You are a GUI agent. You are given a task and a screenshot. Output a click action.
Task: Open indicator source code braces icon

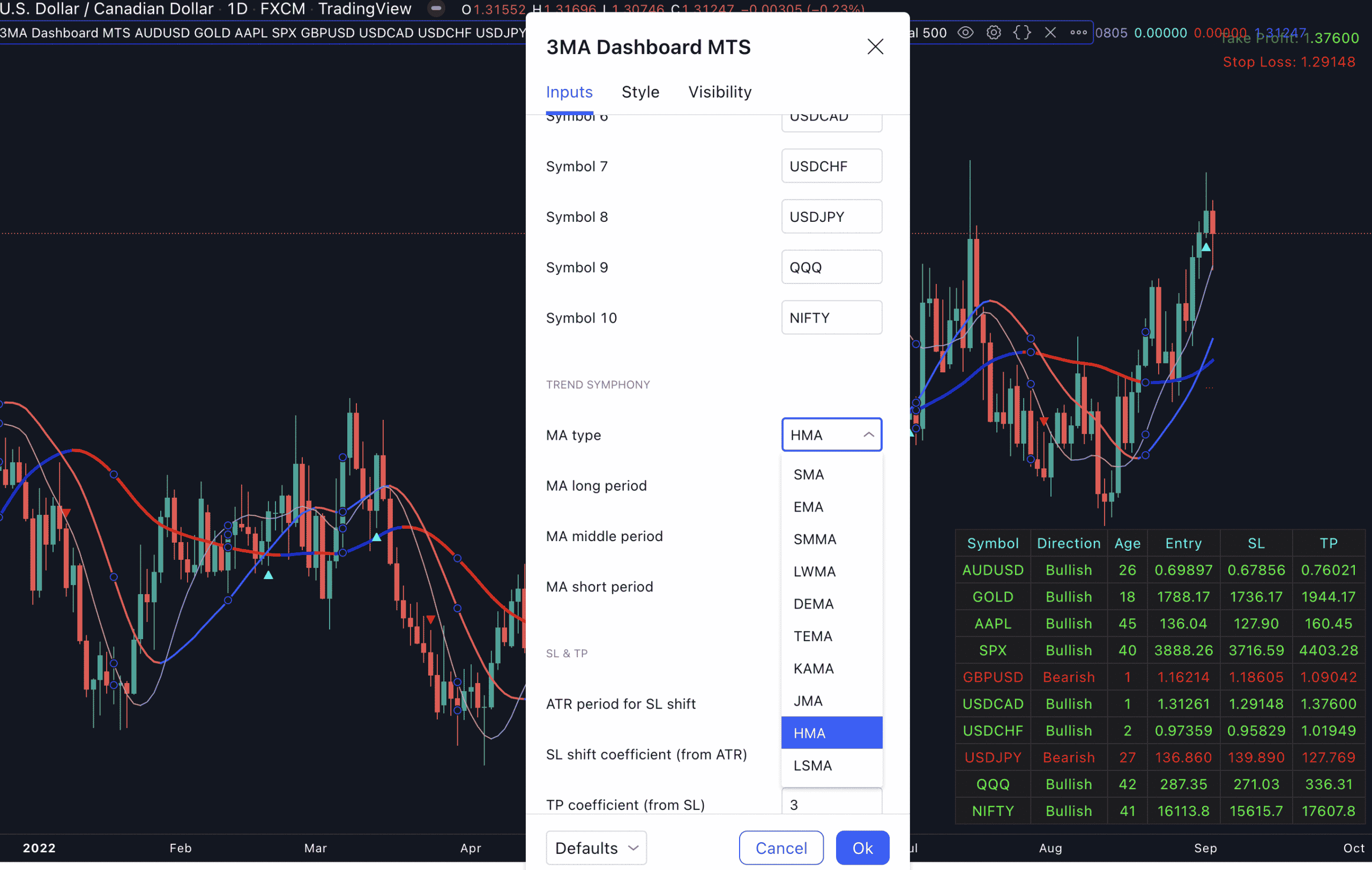[1021, 33]
